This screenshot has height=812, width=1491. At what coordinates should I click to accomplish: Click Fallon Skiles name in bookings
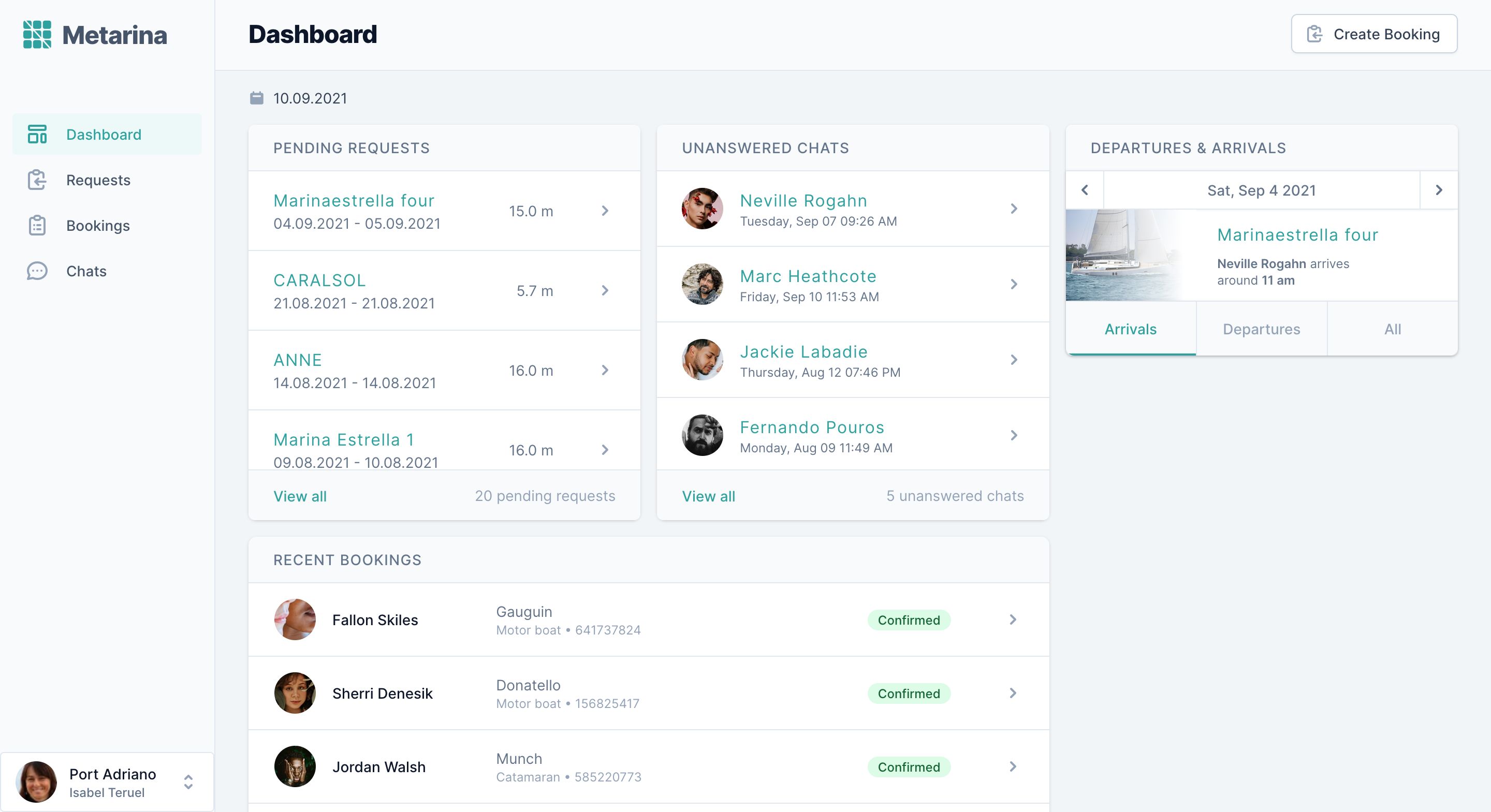click(375, 620)
